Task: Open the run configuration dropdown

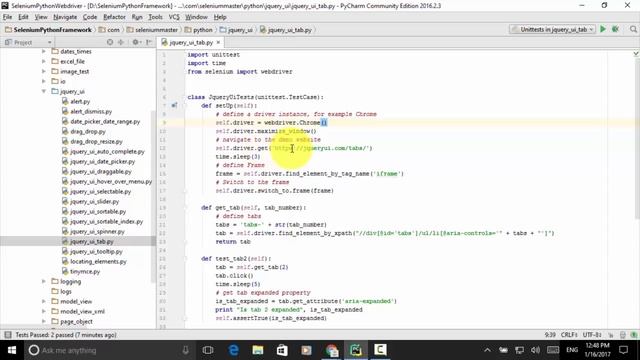Action: tap(553, 29)
